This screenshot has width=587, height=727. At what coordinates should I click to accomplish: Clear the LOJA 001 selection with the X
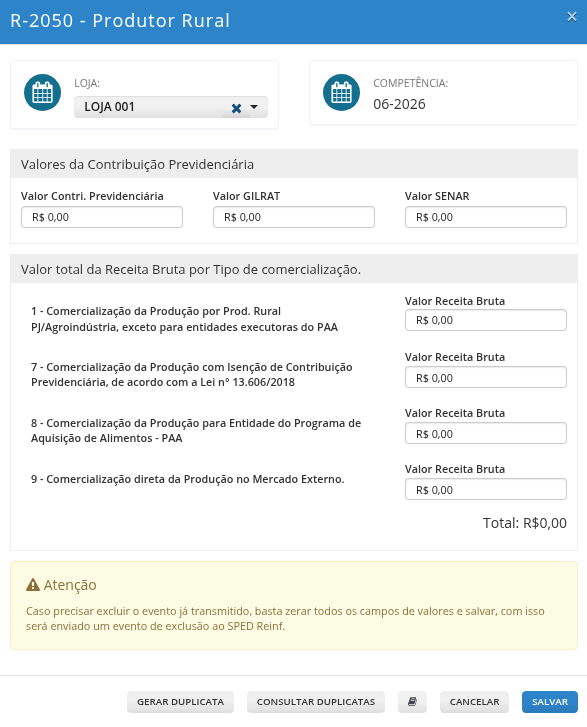(236, 108)
